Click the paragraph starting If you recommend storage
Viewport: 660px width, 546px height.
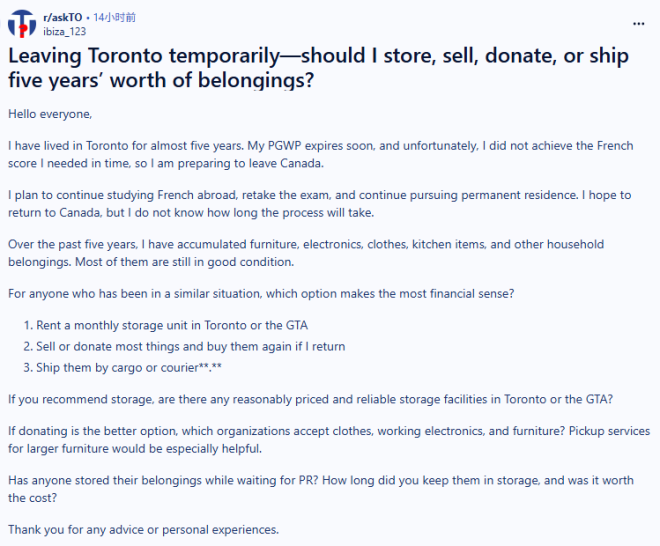click(311, 399)
